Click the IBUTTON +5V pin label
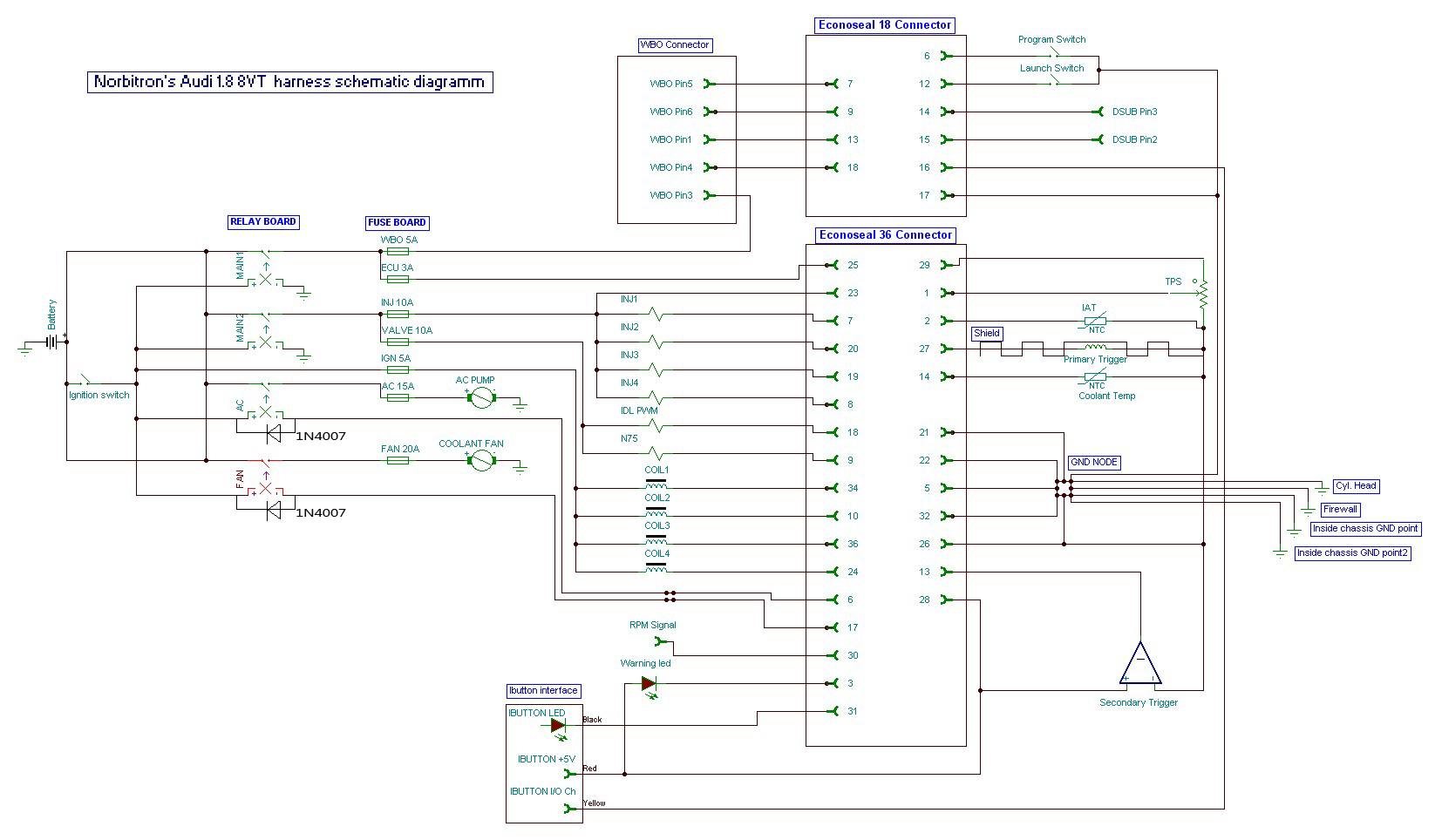This screenshot has height=840, width=1435. (547, 759)
